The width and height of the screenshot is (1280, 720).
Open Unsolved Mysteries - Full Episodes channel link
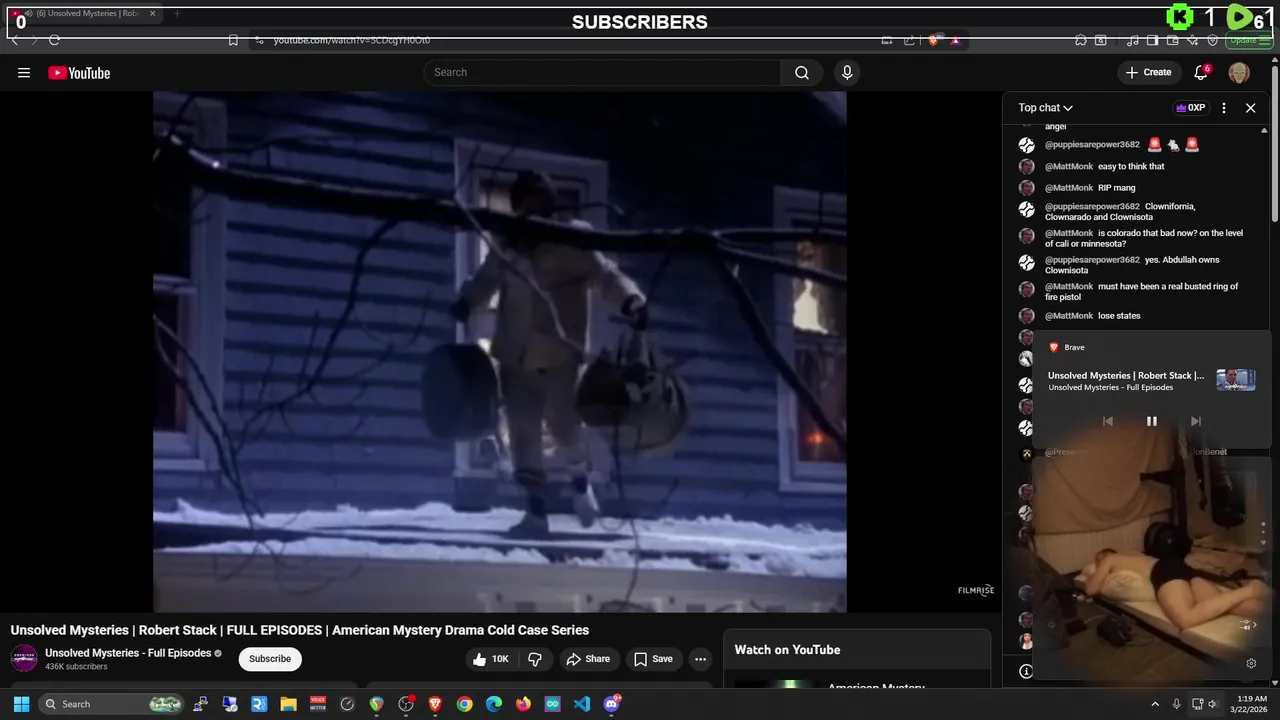128,653
